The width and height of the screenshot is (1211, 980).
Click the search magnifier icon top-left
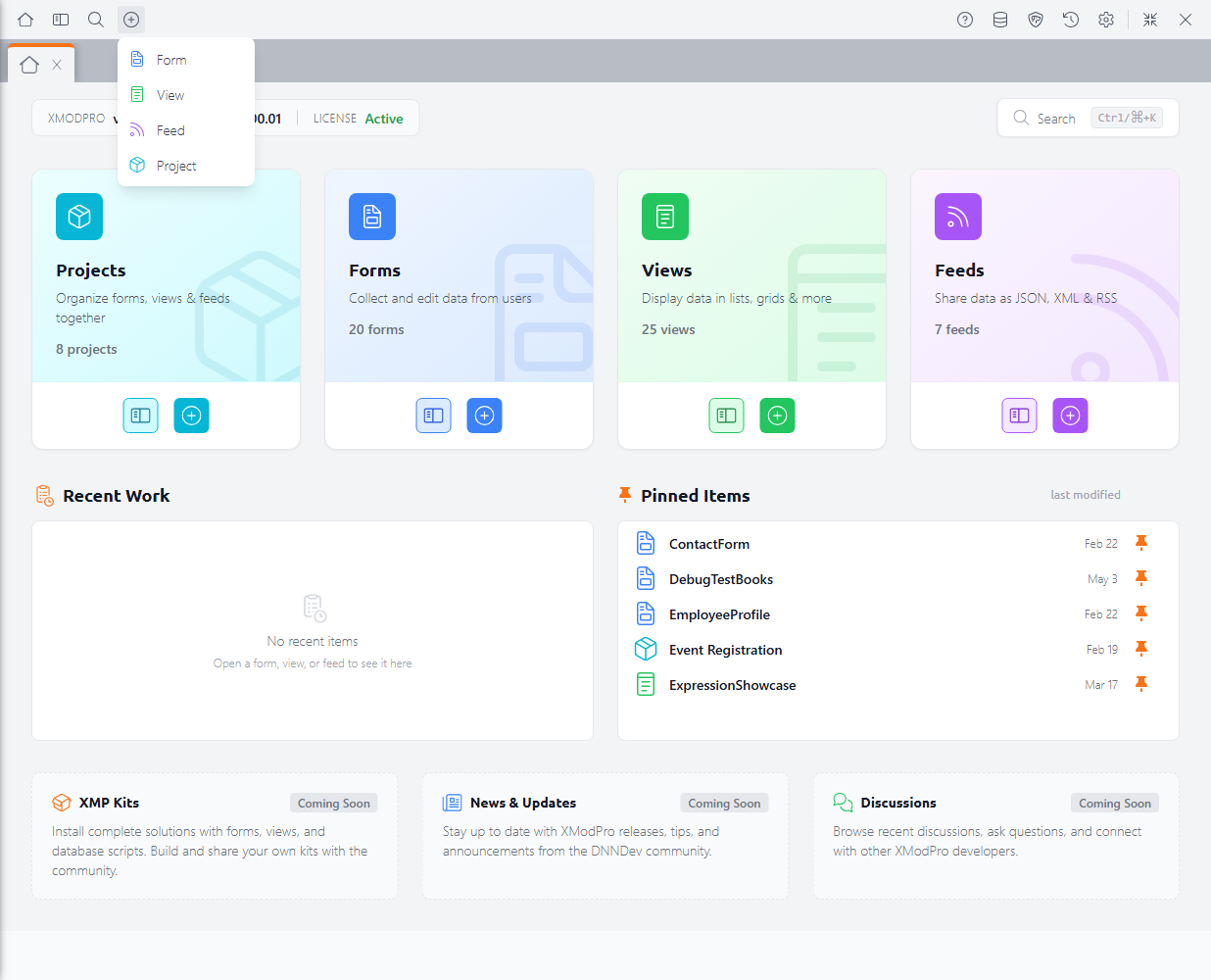96,20
